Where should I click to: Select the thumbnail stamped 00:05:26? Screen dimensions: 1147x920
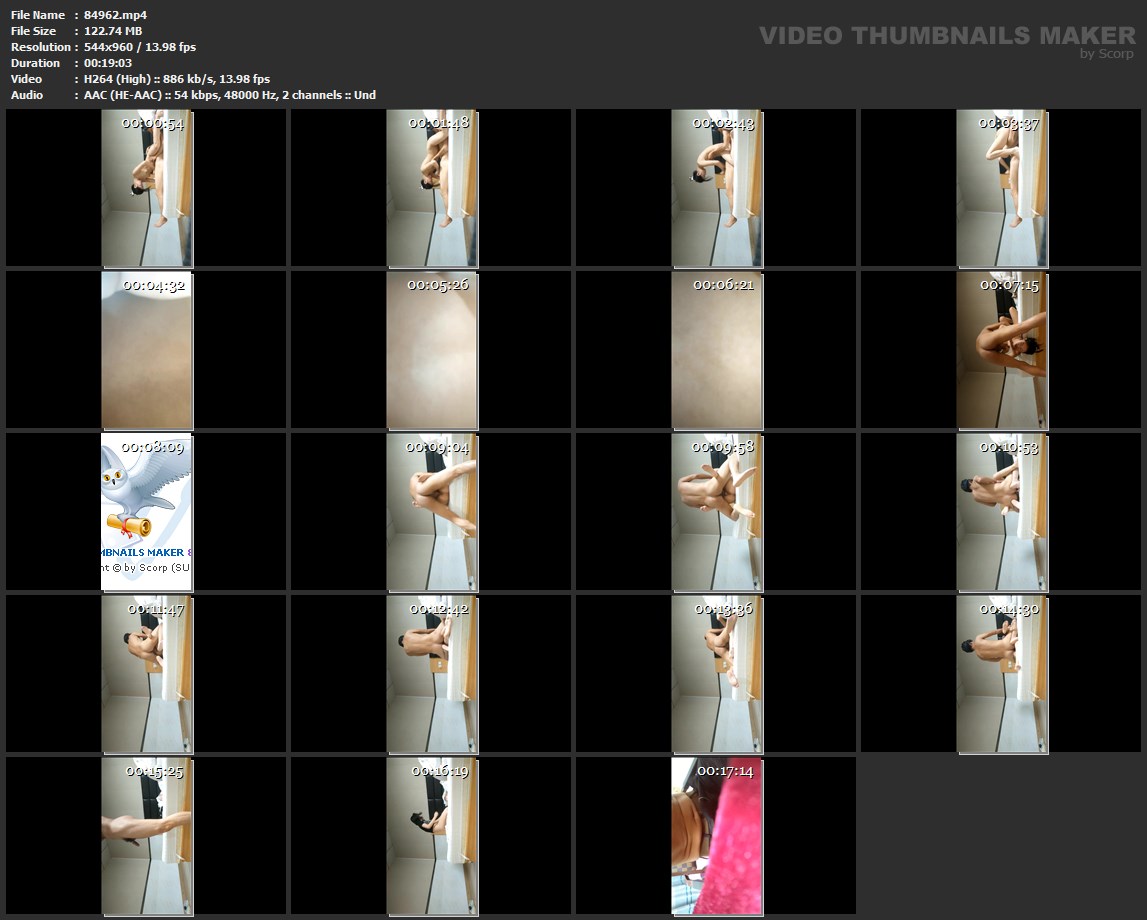tap(432, 350)
